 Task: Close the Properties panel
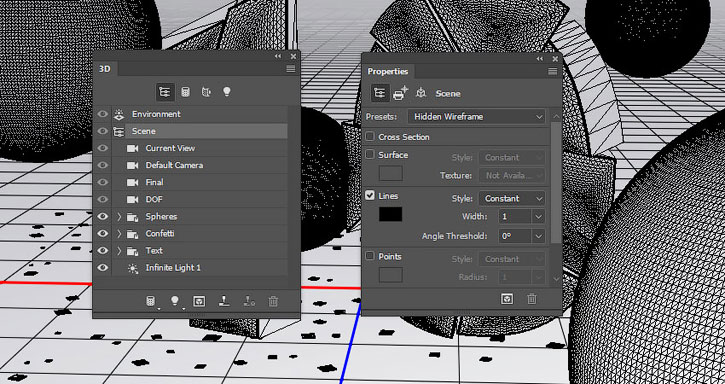click(x=555, y=59)
